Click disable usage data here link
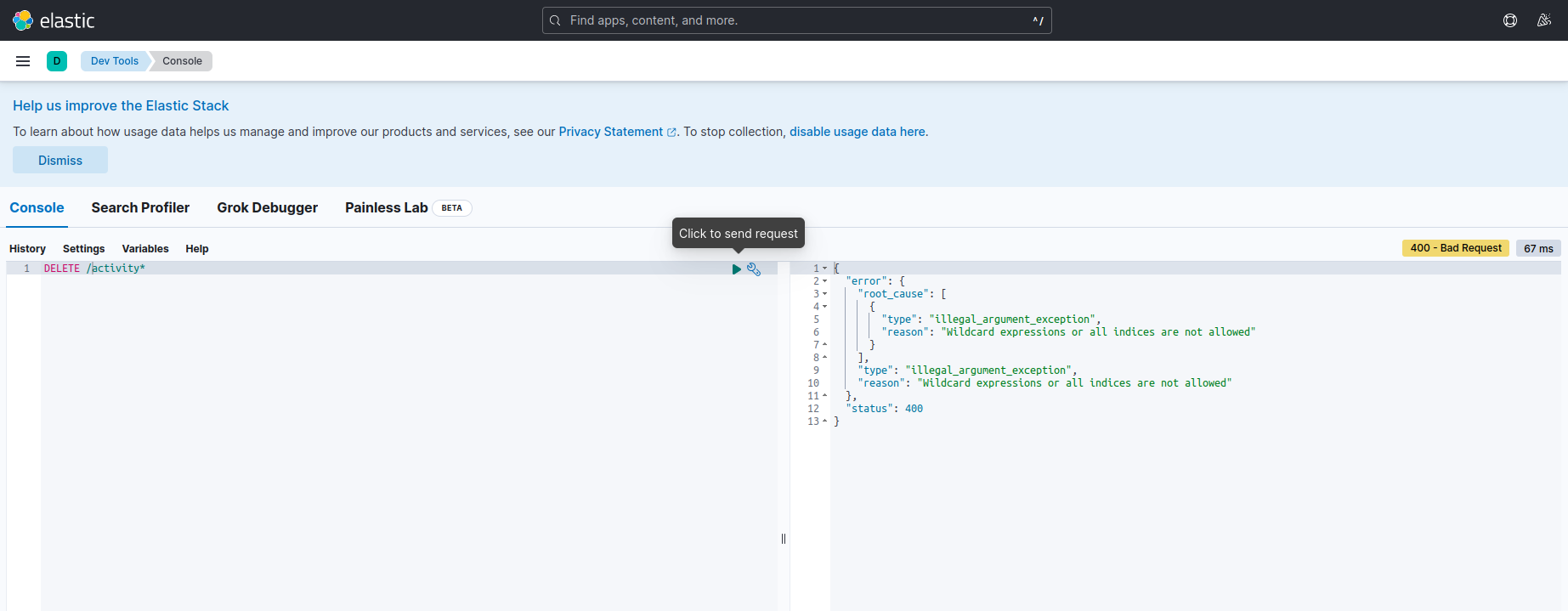 858,132
